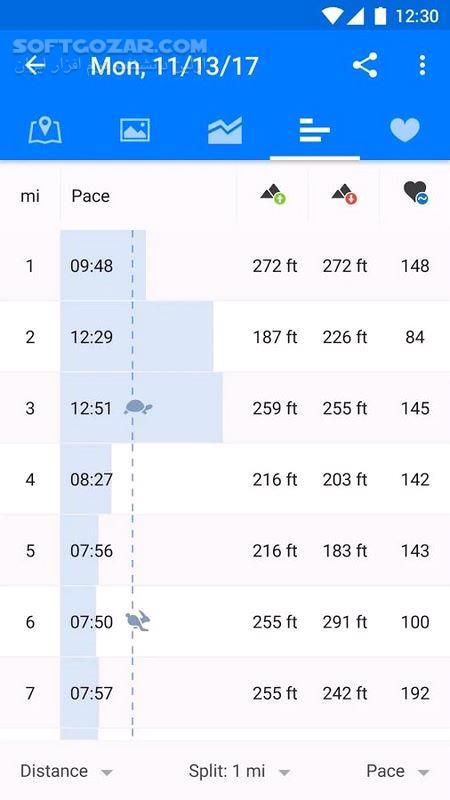Image resolution: width=450 pixels, height=800 pixels.
Task: Tap the elevation gain column icon
Action: coord(273,194)
